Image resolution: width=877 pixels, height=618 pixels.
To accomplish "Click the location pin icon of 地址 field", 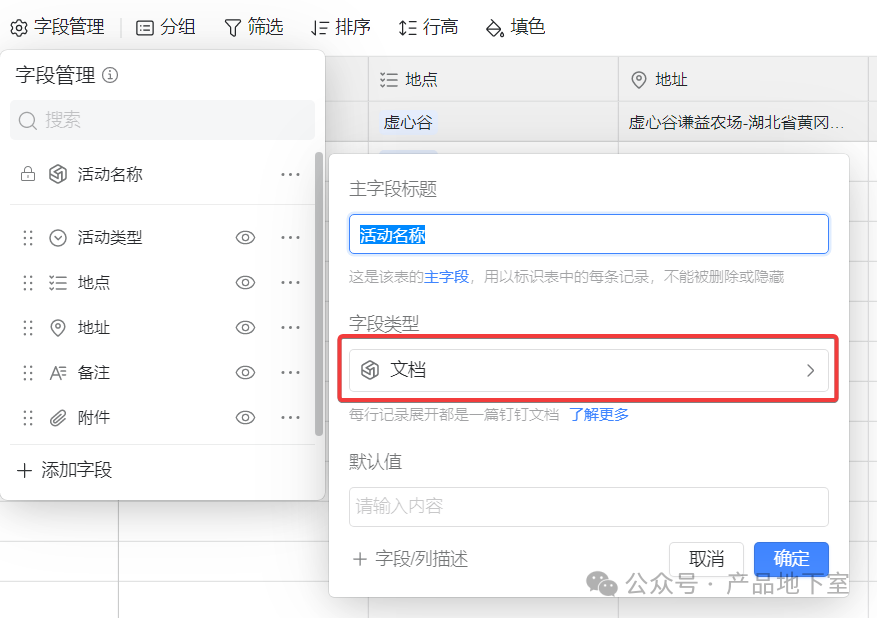I will [x=58, y=328].
